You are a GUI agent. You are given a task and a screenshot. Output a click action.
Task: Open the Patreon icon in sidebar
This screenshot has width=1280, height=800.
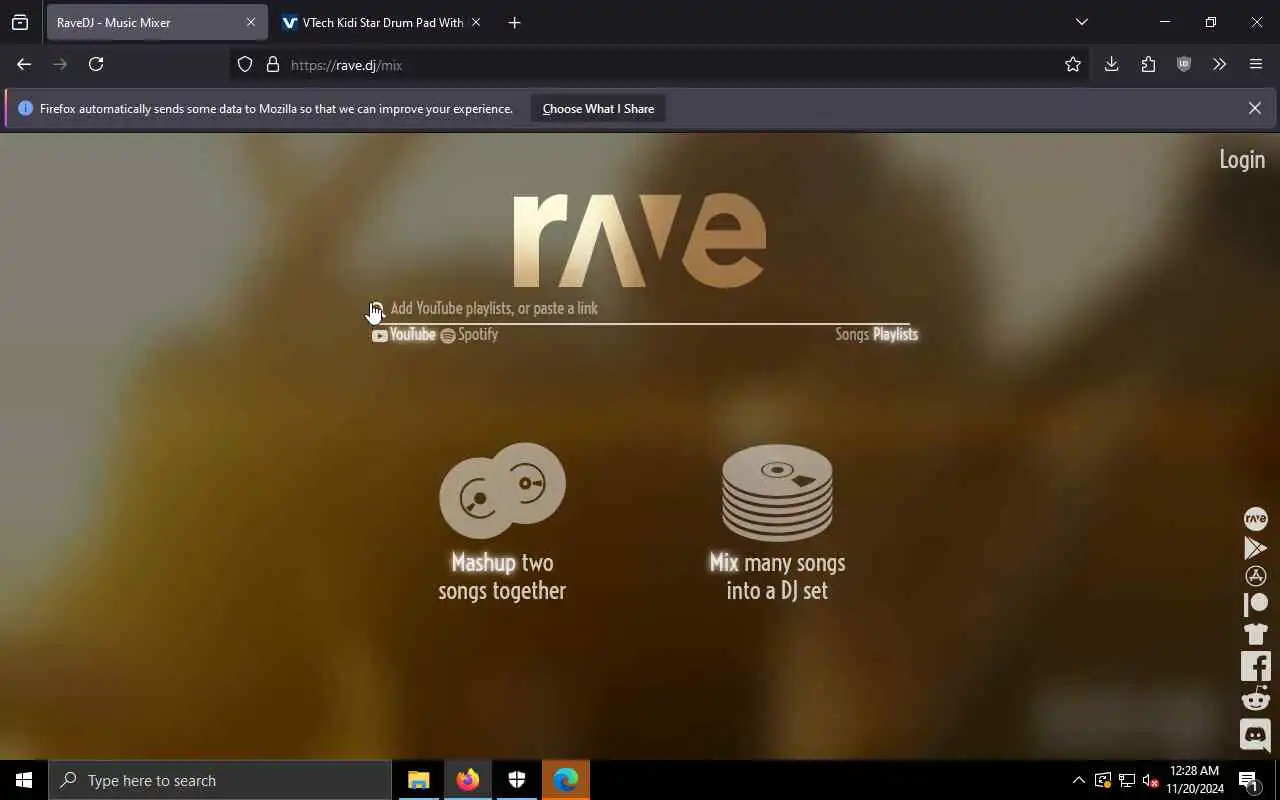[1255, 604]
